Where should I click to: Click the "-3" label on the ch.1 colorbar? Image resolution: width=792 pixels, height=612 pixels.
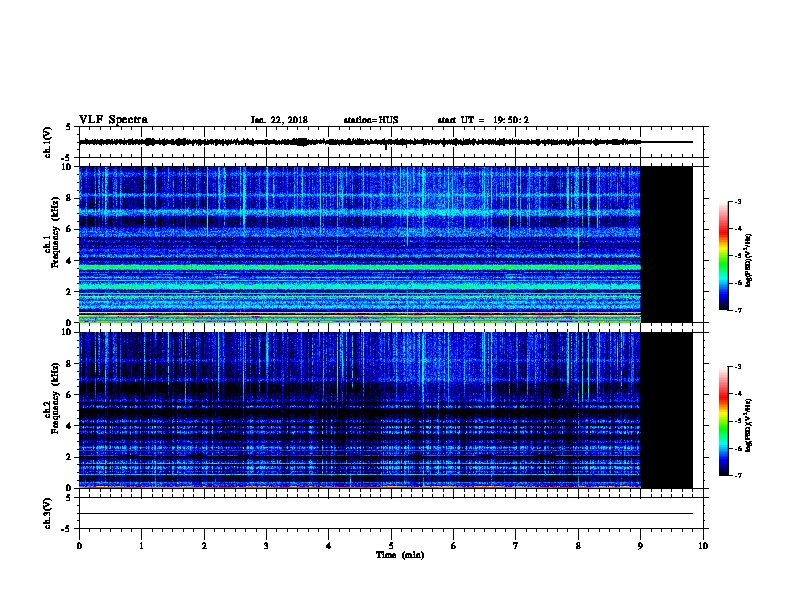(738, 201)
